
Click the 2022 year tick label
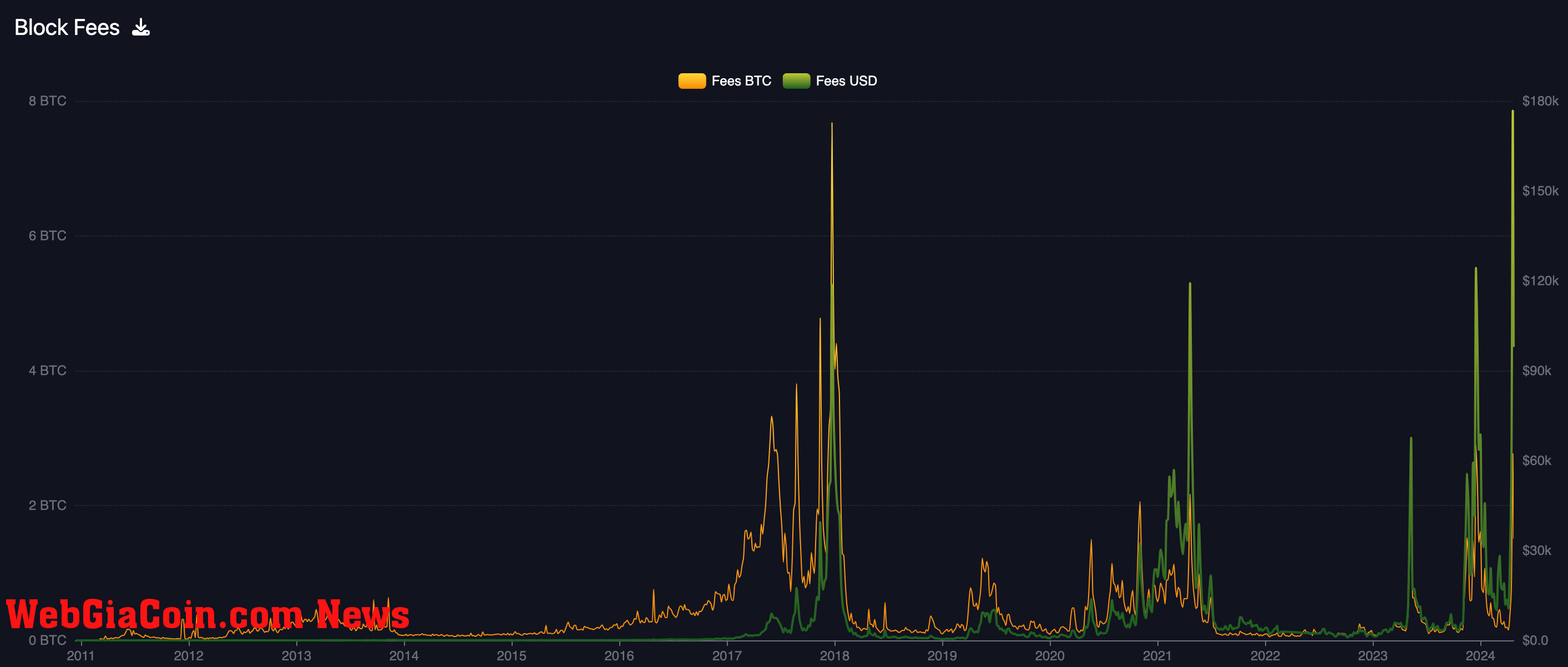tap(1265, 656)
